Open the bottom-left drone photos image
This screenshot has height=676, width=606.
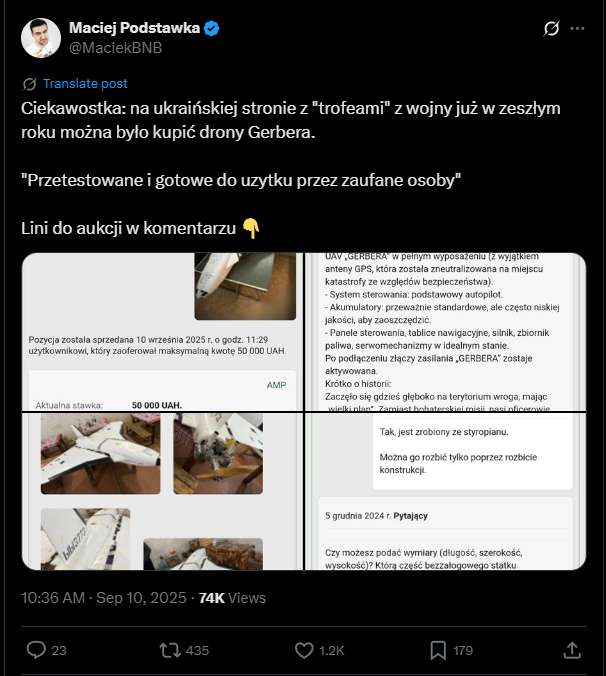coord(162,492)
